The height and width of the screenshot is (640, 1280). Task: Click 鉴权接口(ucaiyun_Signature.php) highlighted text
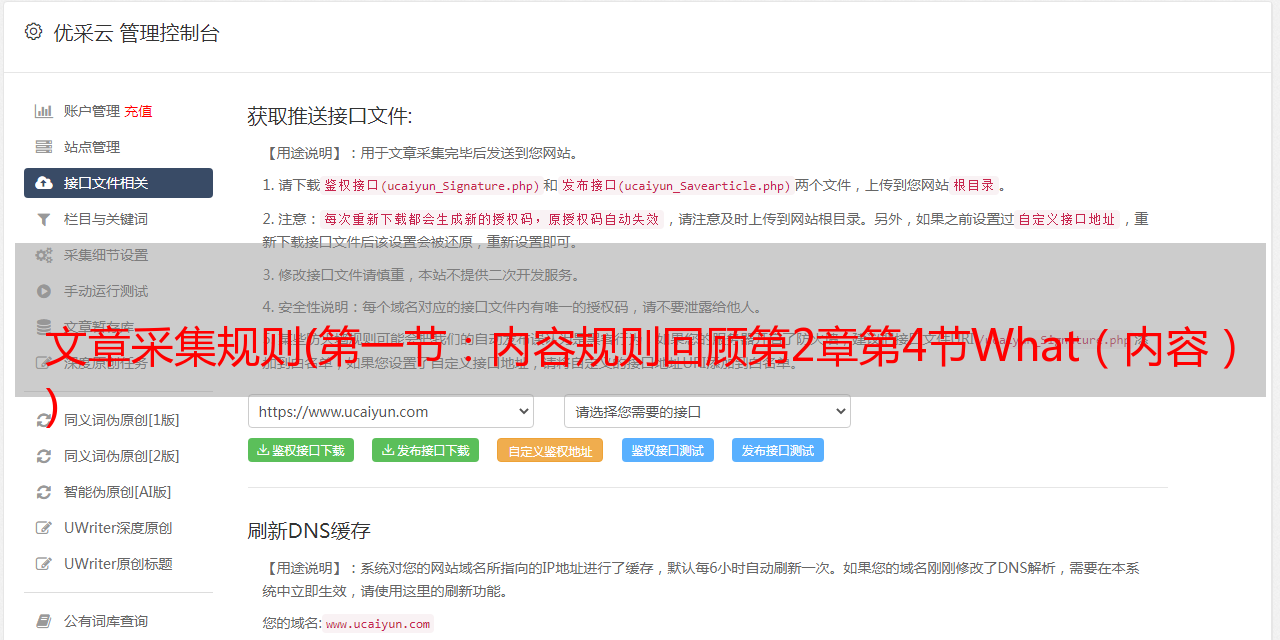(x=431, y=185)
